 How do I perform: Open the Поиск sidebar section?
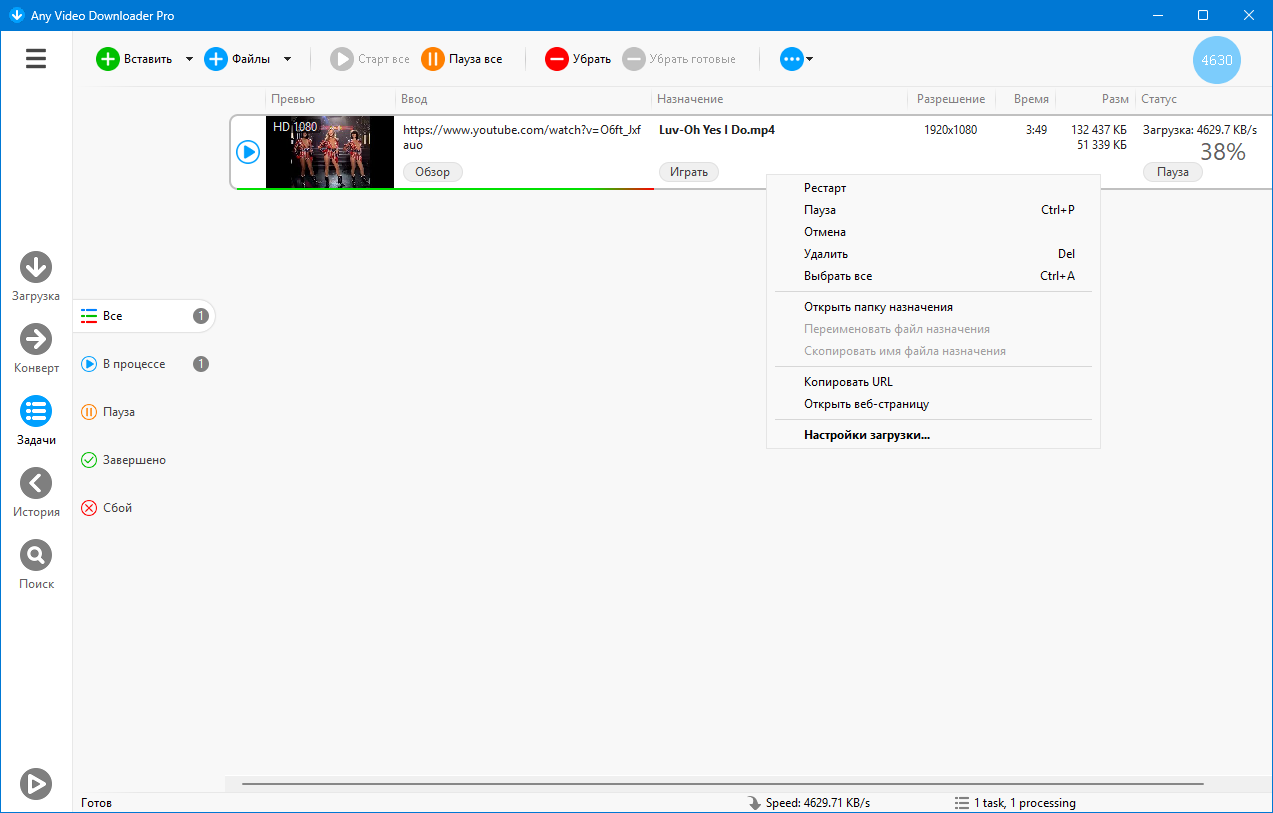click(x=36, y=555)
